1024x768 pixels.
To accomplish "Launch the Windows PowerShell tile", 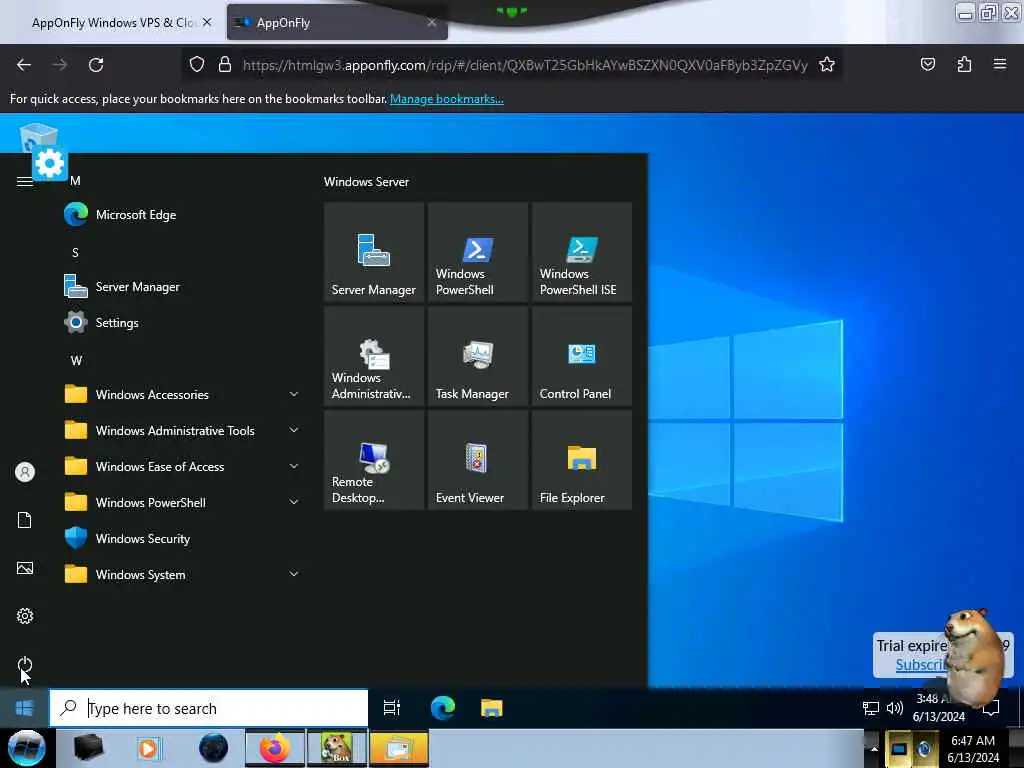I will pyautogui.click(x=477, y=252).
